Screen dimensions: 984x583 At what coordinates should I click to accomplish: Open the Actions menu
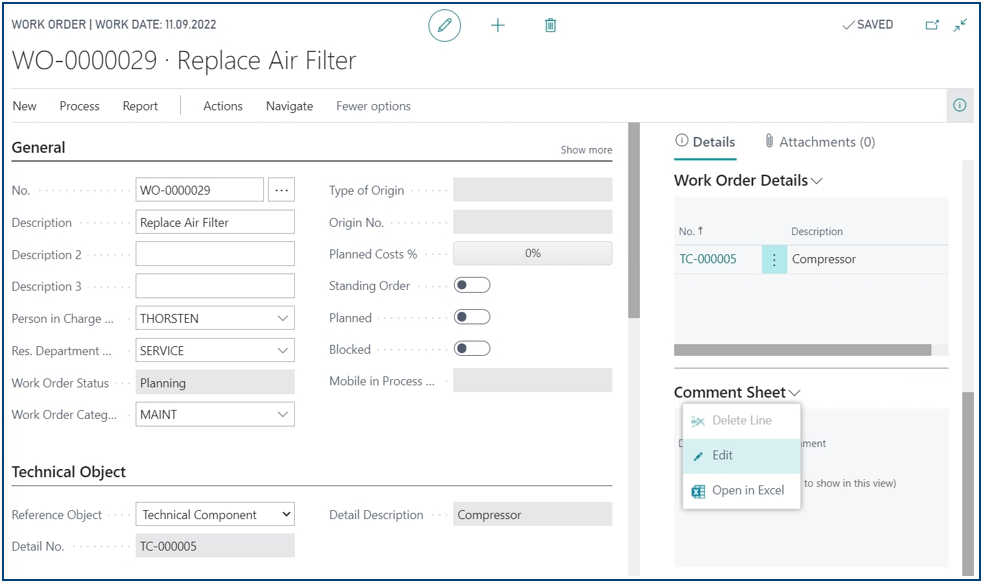pyautogui.click(x=223, y=106)
